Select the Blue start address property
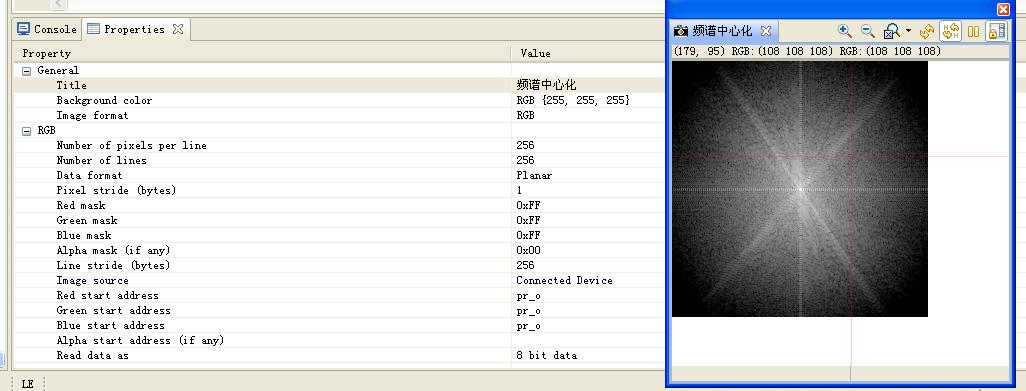 point(111,326)
